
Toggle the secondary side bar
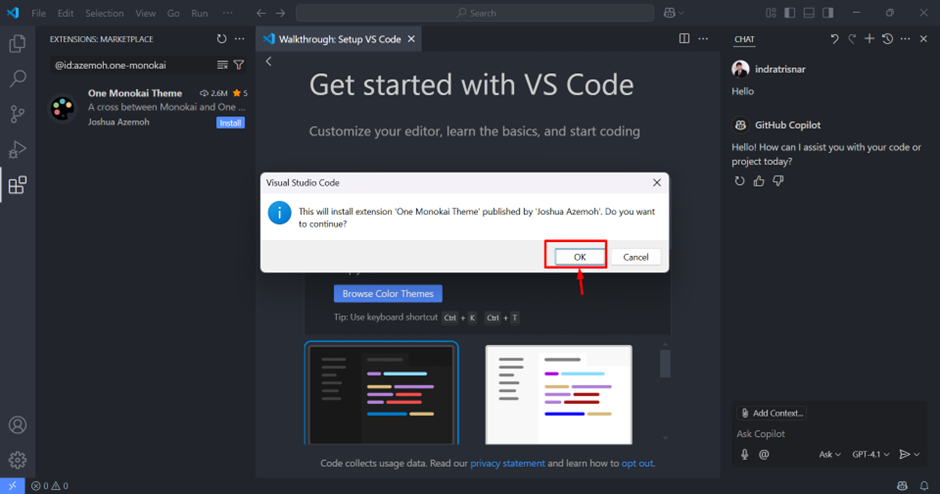(828, 13)
